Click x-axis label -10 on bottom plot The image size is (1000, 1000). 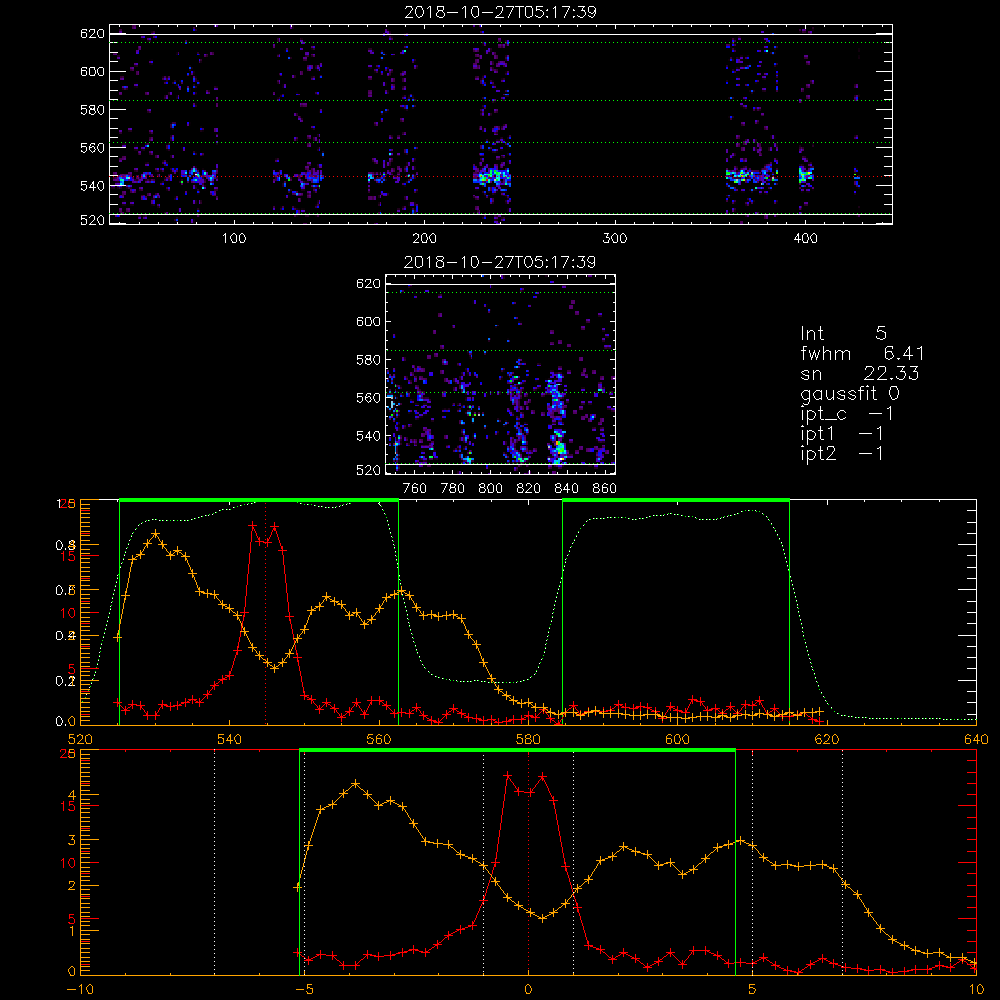[80, 990]
